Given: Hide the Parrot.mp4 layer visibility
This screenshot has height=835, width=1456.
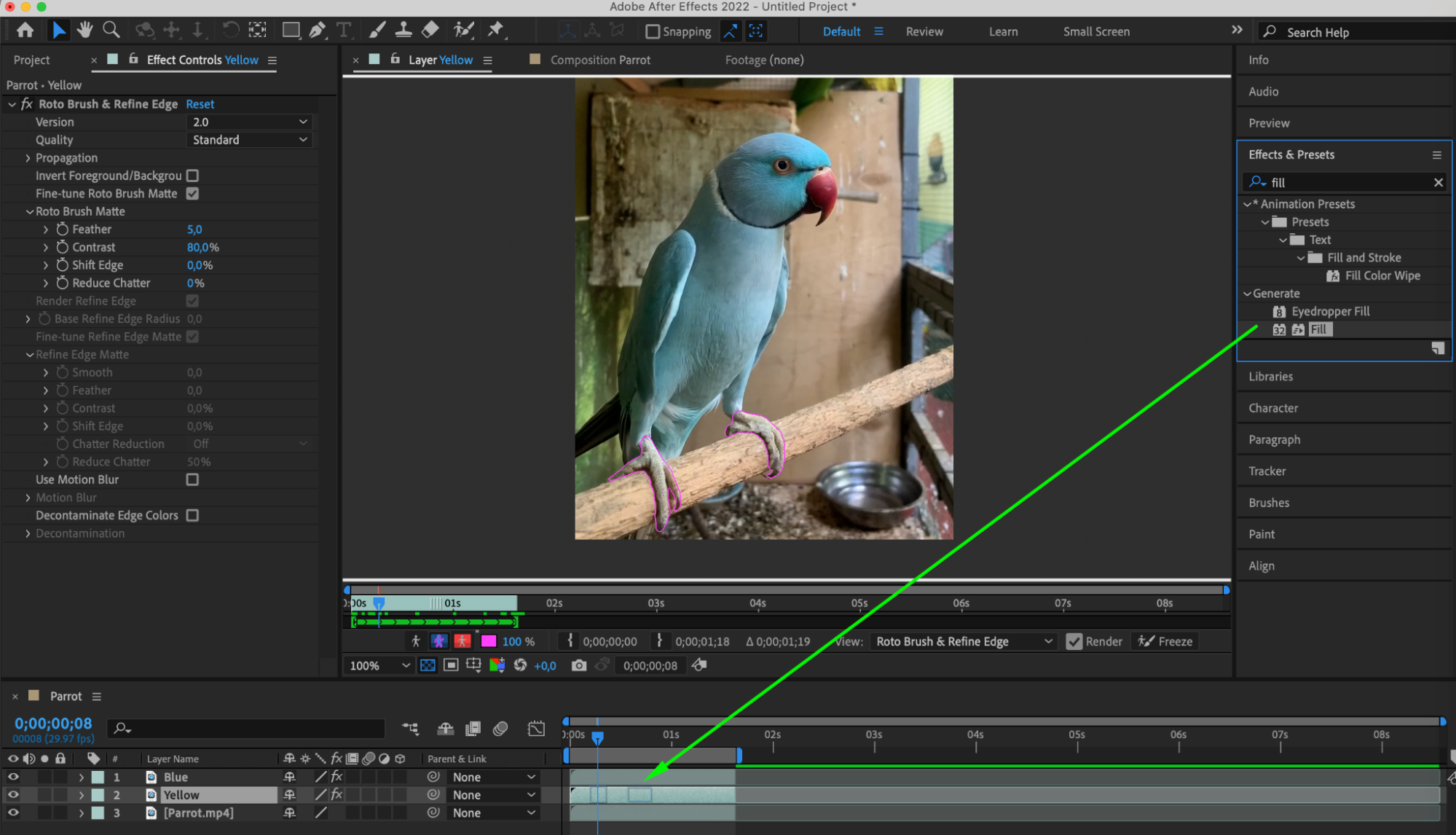Looking at the screenshot, I should click(13, 812).
